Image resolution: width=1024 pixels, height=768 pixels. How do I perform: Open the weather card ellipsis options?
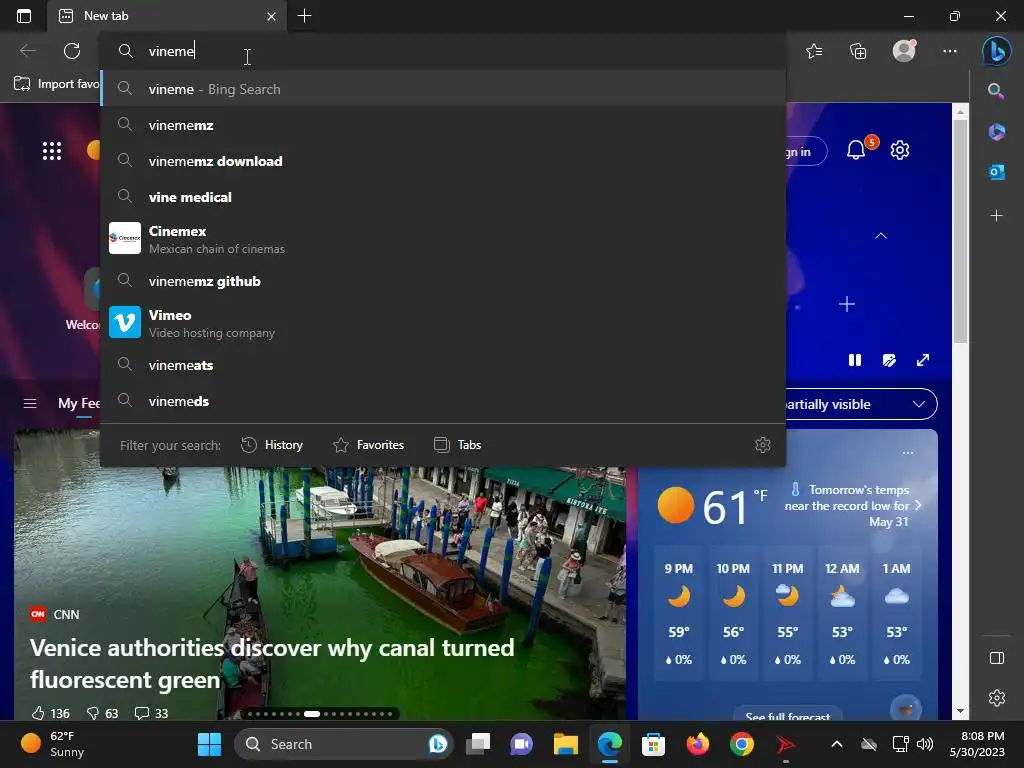pos(908,453)
